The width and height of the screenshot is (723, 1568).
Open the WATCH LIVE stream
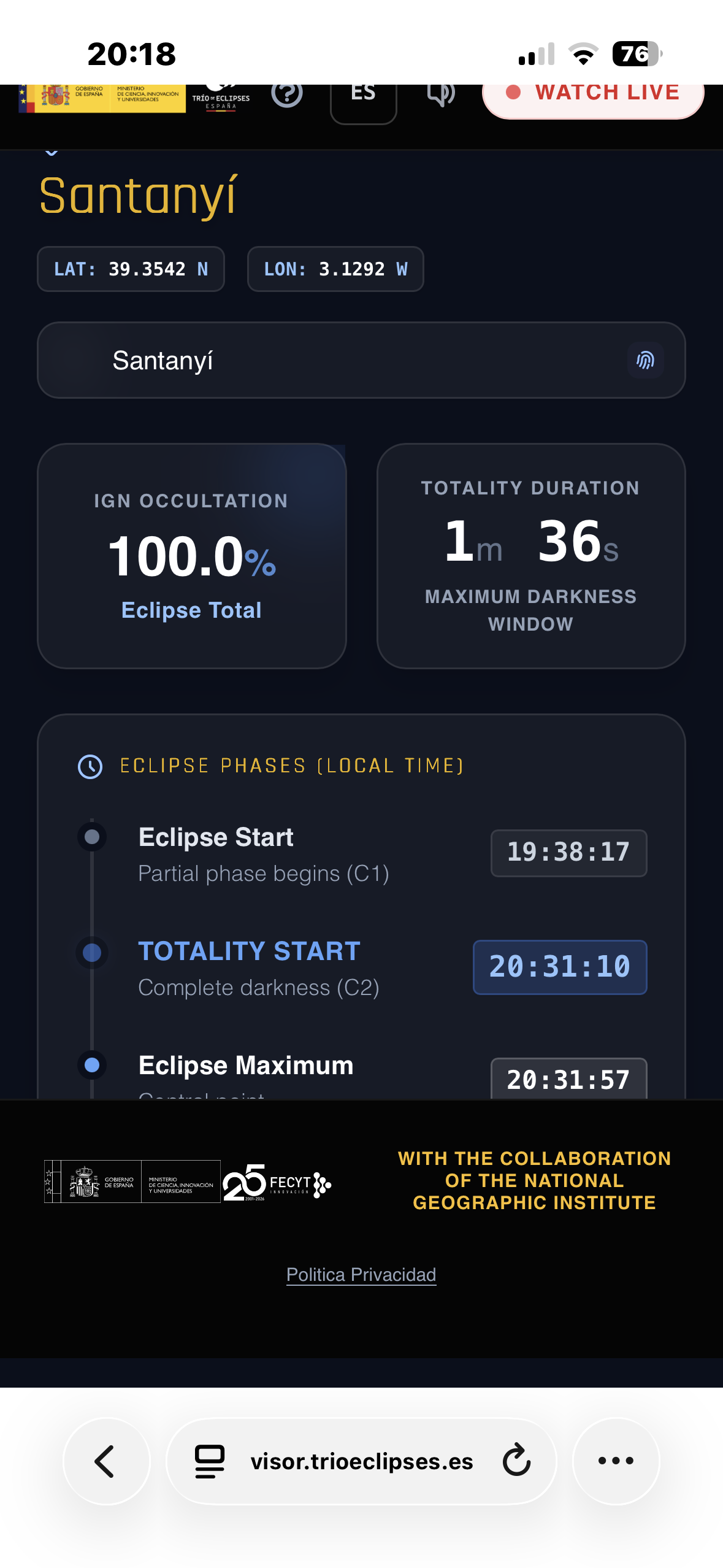[593, 96]
